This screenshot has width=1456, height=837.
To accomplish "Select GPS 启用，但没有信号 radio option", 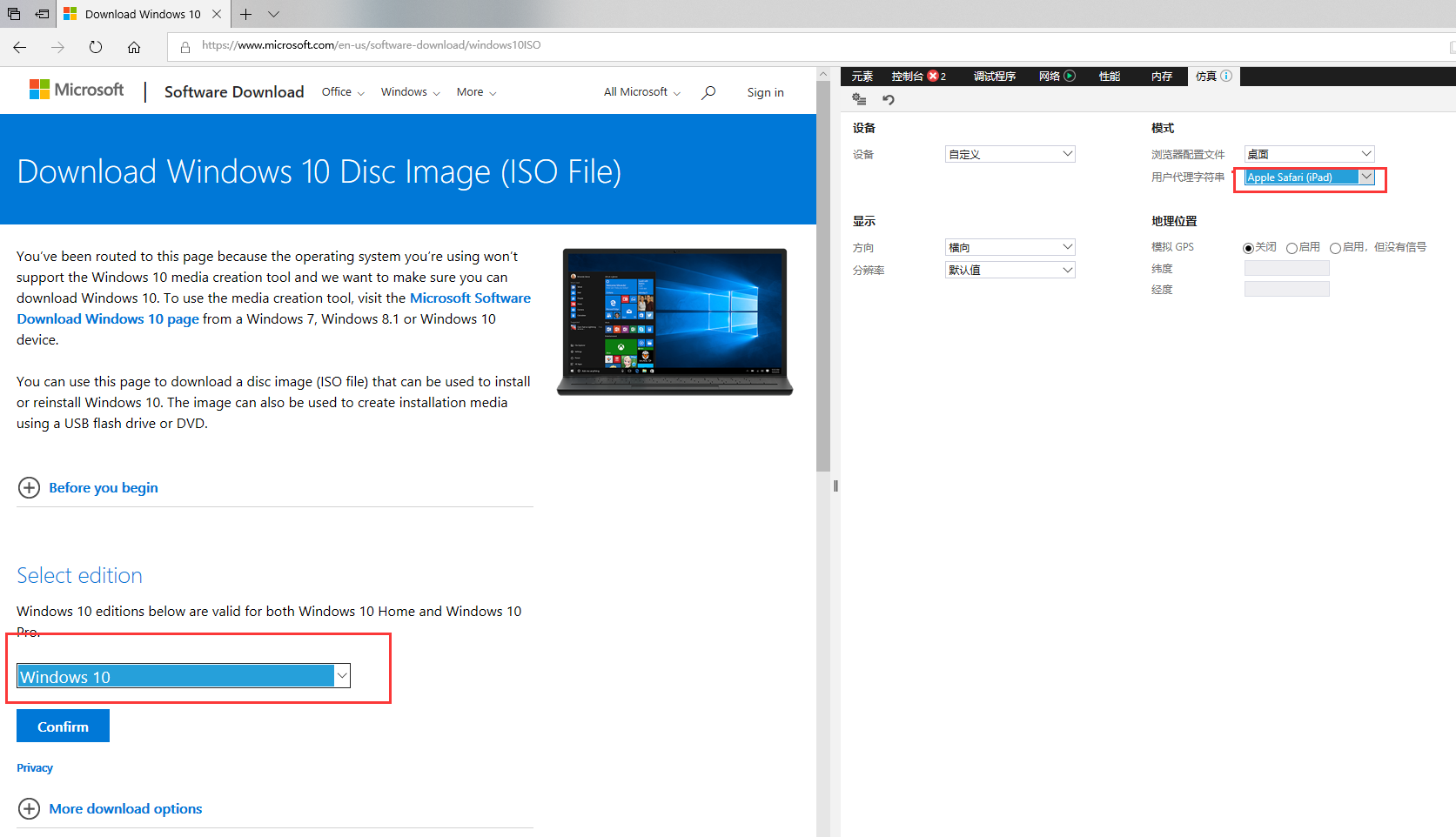I will coord(1335,248).
